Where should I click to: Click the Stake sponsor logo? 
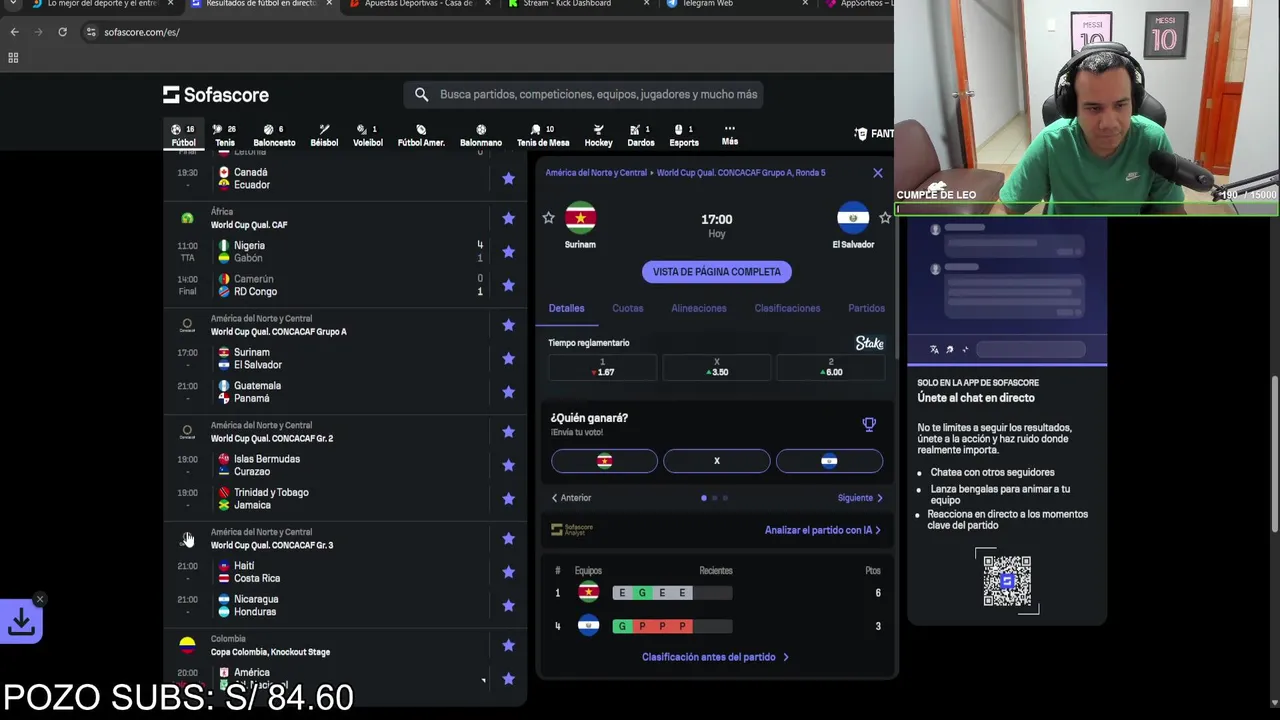869,343
